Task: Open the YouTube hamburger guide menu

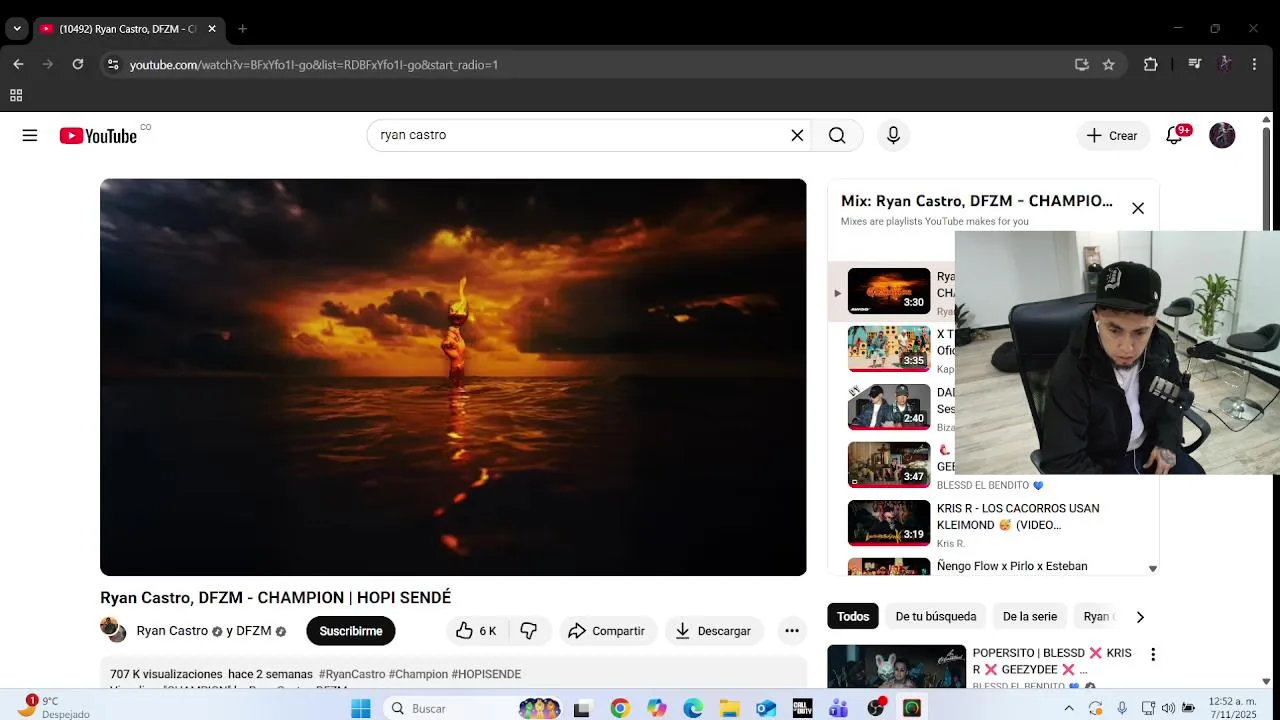Action: [30, 135]
